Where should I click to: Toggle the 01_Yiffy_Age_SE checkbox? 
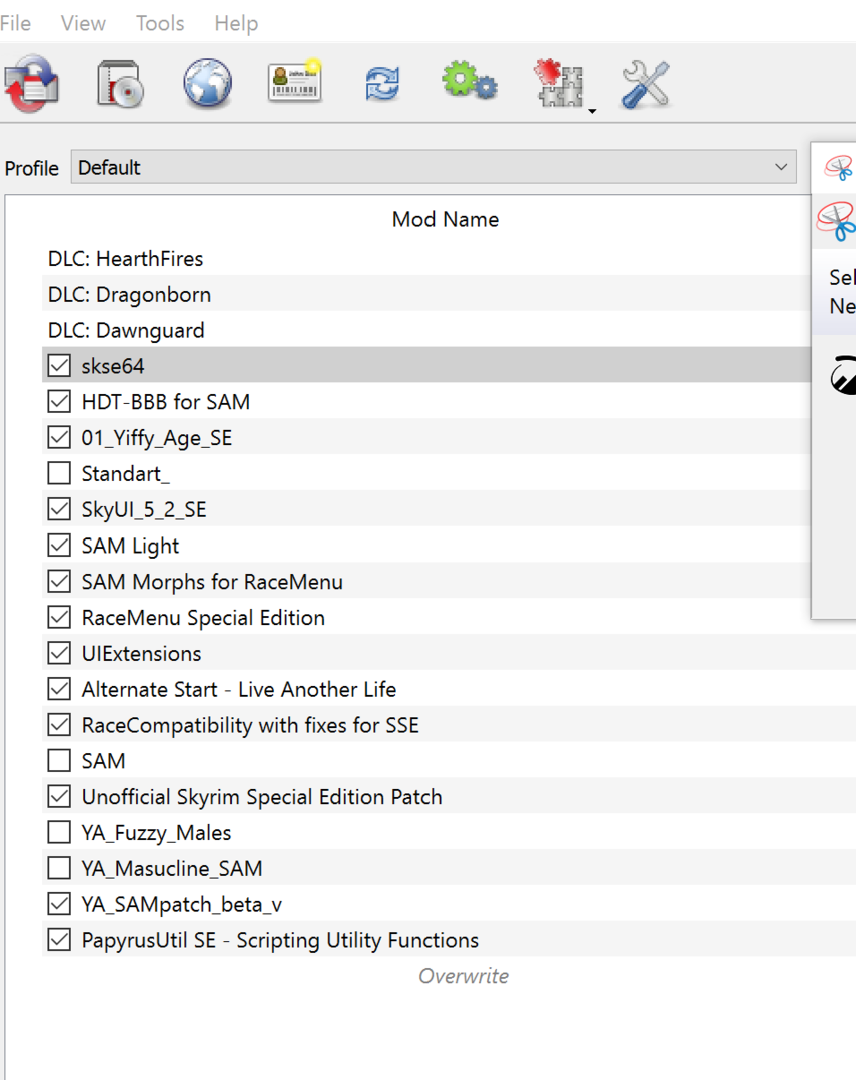point(59,437)
